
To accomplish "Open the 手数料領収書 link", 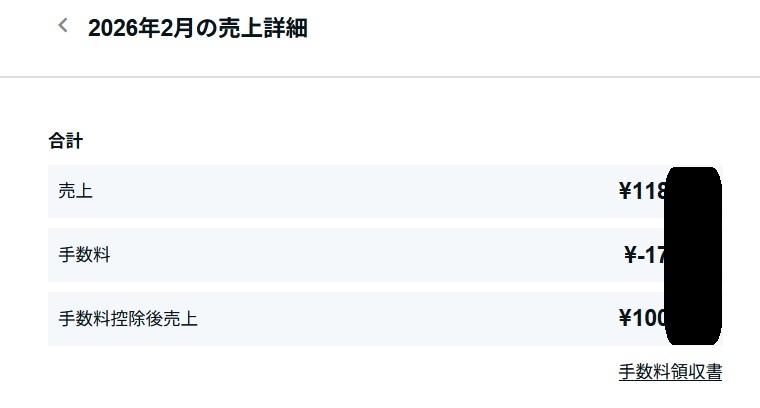I will (x=670, y=372).
